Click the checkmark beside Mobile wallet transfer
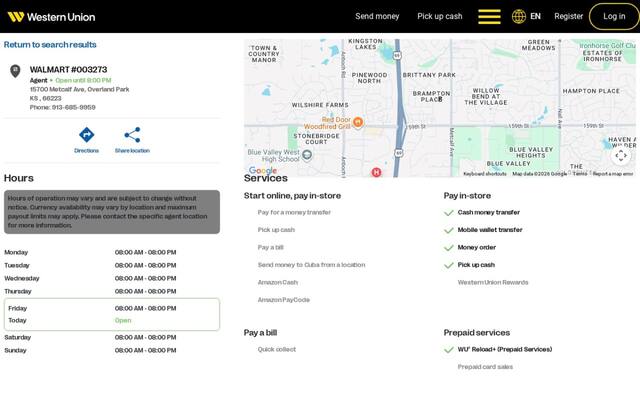The image size is (640, 400). tap(449, 230)
